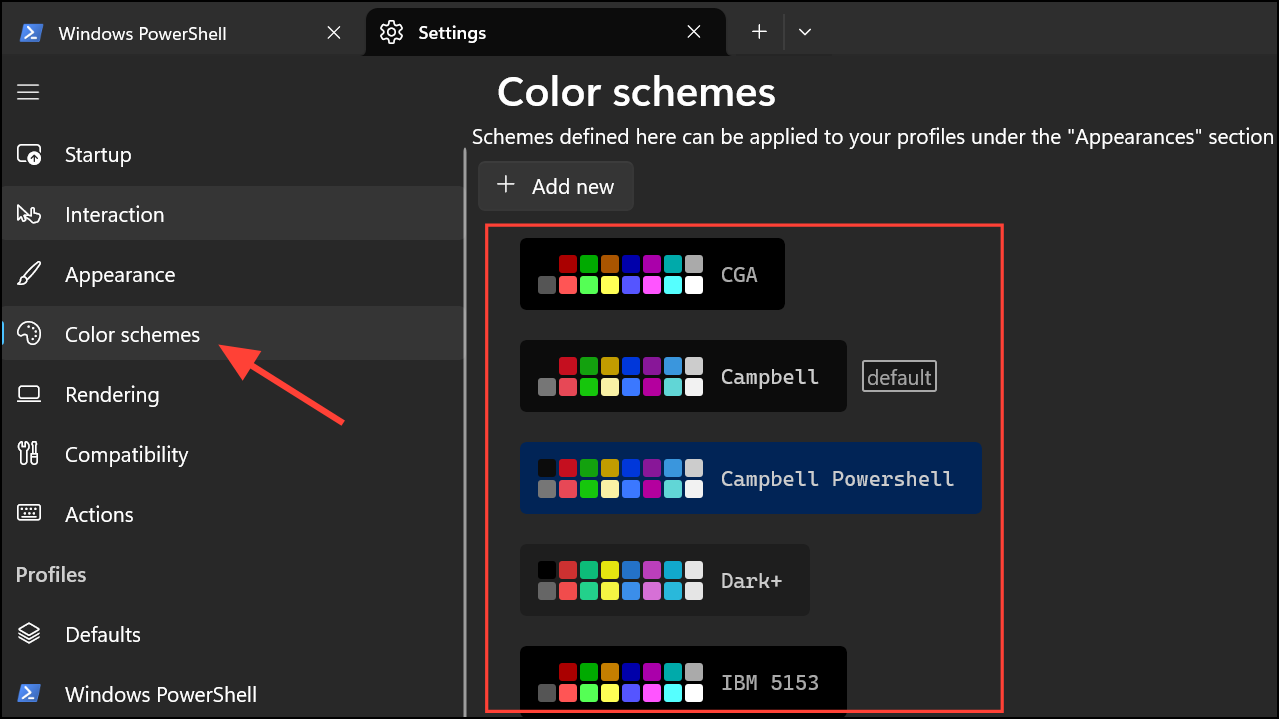Select the Compatibility tools icon

pyautogui.click(x=28, y=454)
